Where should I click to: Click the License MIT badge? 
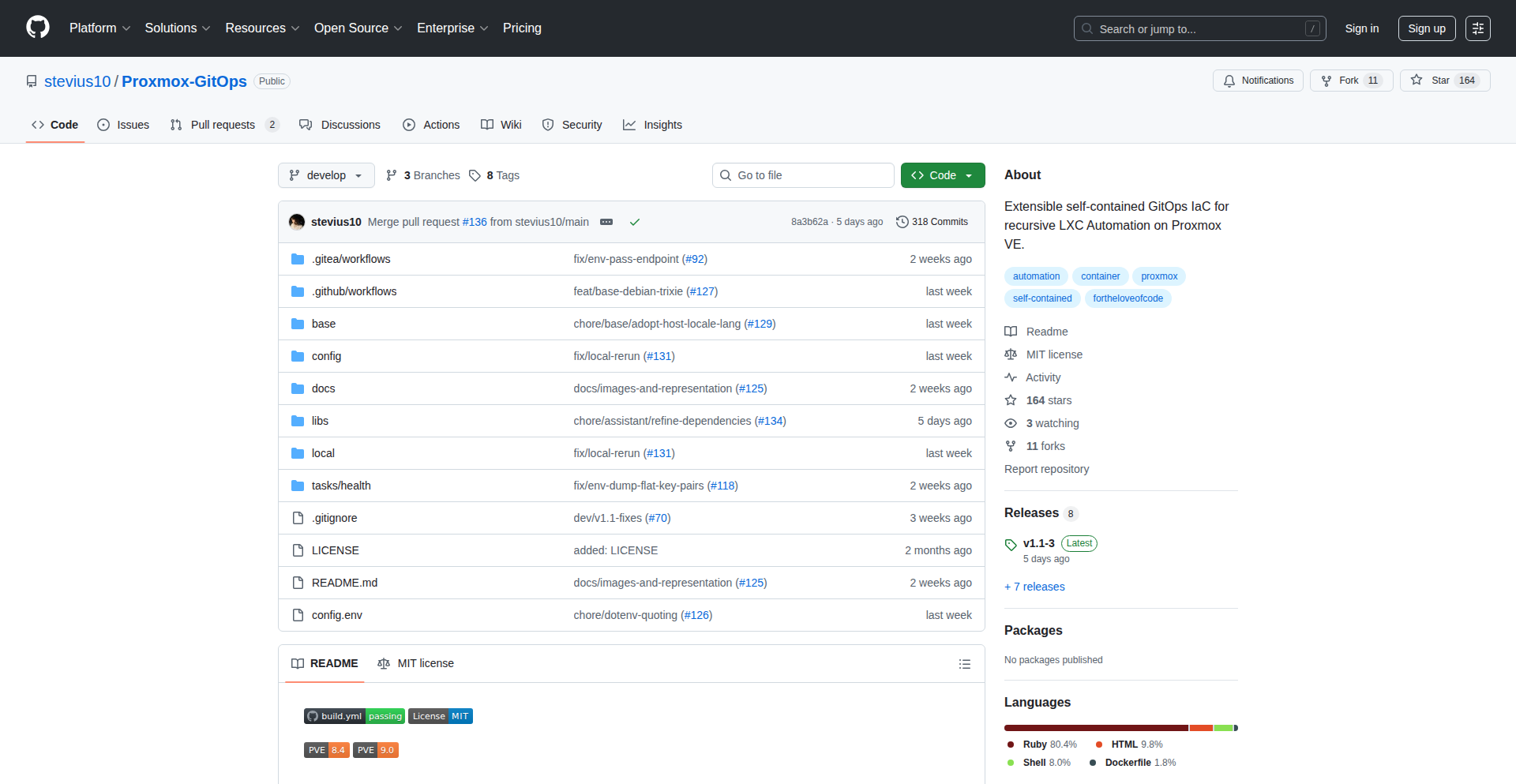click(x=441, y=716)
